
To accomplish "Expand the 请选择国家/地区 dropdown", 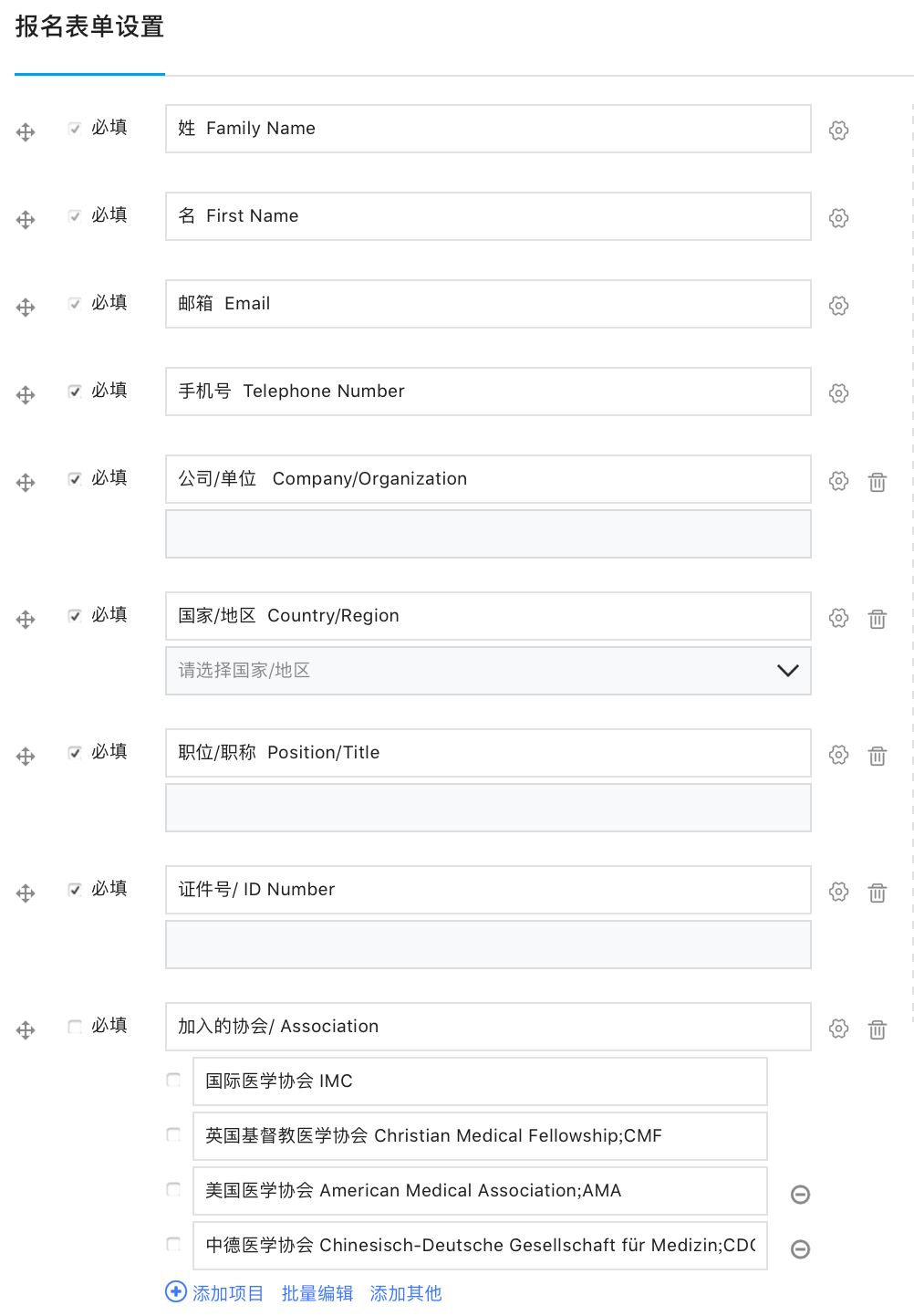I will (x=787, y=671).
